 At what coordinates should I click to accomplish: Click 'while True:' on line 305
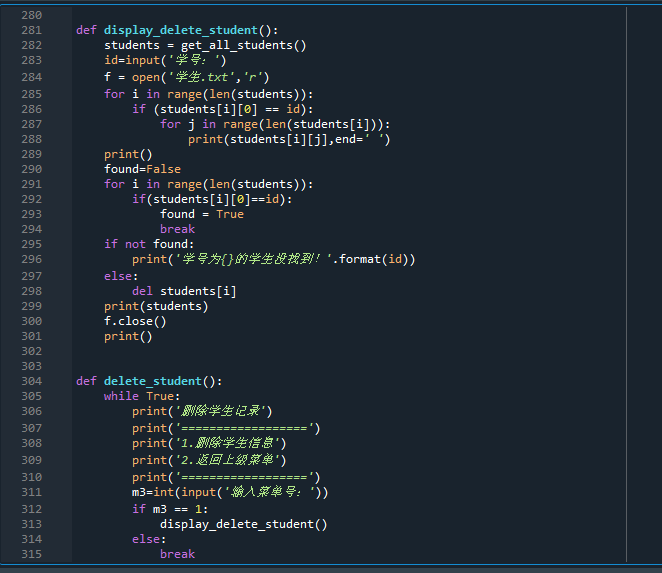pyautogui.click(x=142, y=396)
